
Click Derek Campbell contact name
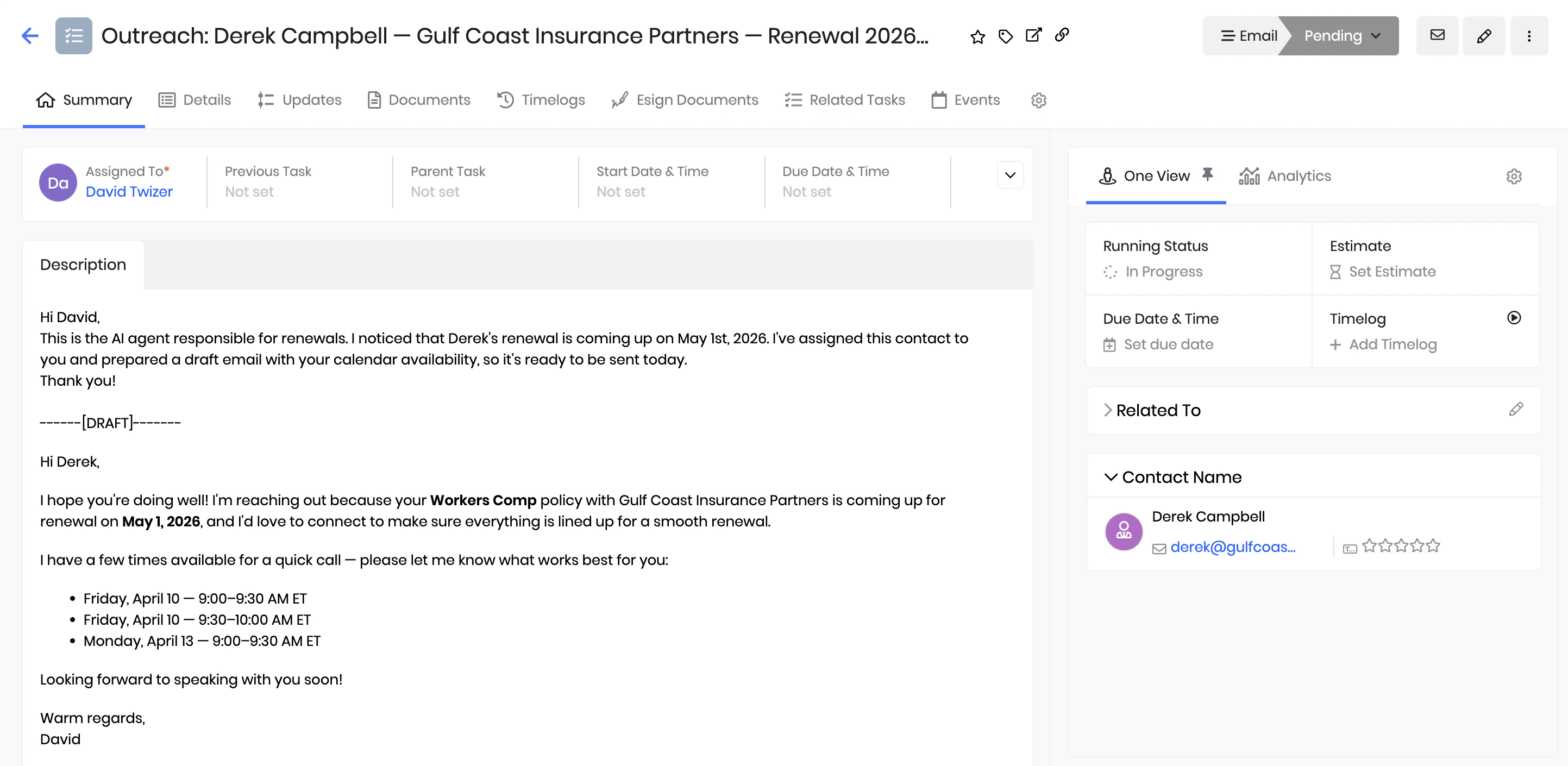pos(1208,517)
